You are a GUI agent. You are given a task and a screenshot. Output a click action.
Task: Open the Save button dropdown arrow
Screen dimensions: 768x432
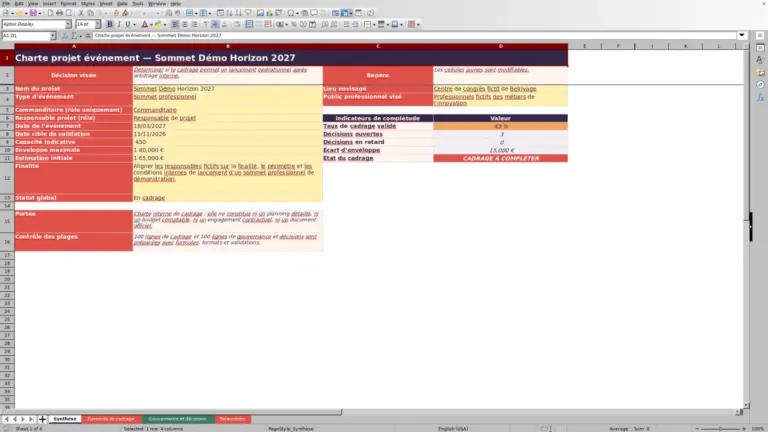(x=40, y=13)
